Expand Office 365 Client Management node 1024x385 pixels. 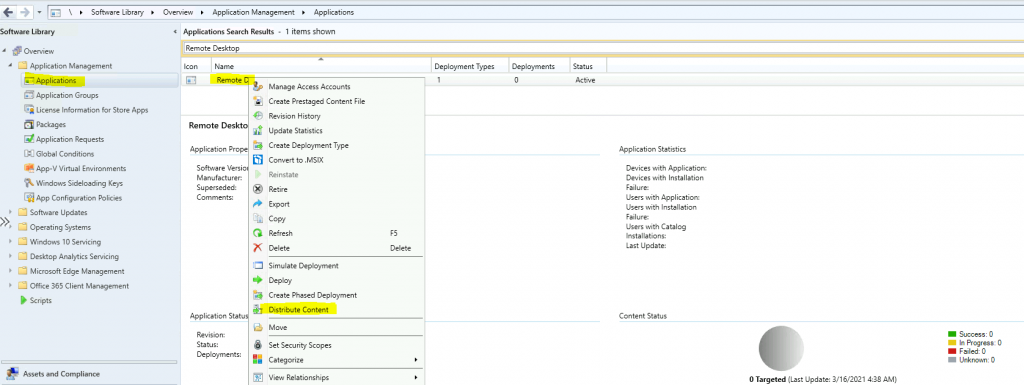coord(10,286)
